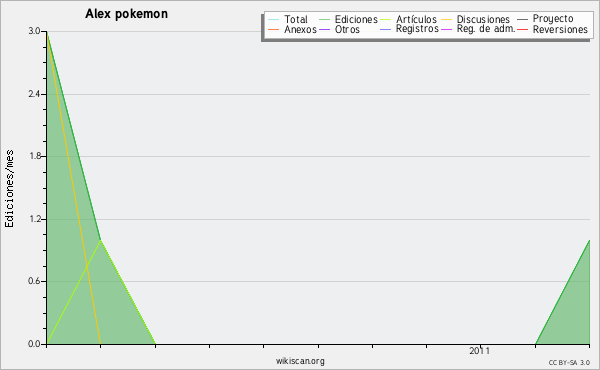This screenshot has width=600, height=370.
Task: Click the 1.8 y-axis tick label
Action: [34, 156]
